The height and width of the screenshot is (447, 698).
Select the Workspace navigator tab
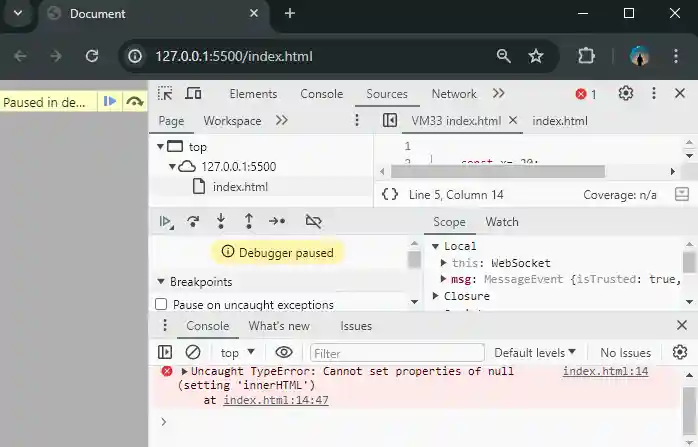(232, 121)
